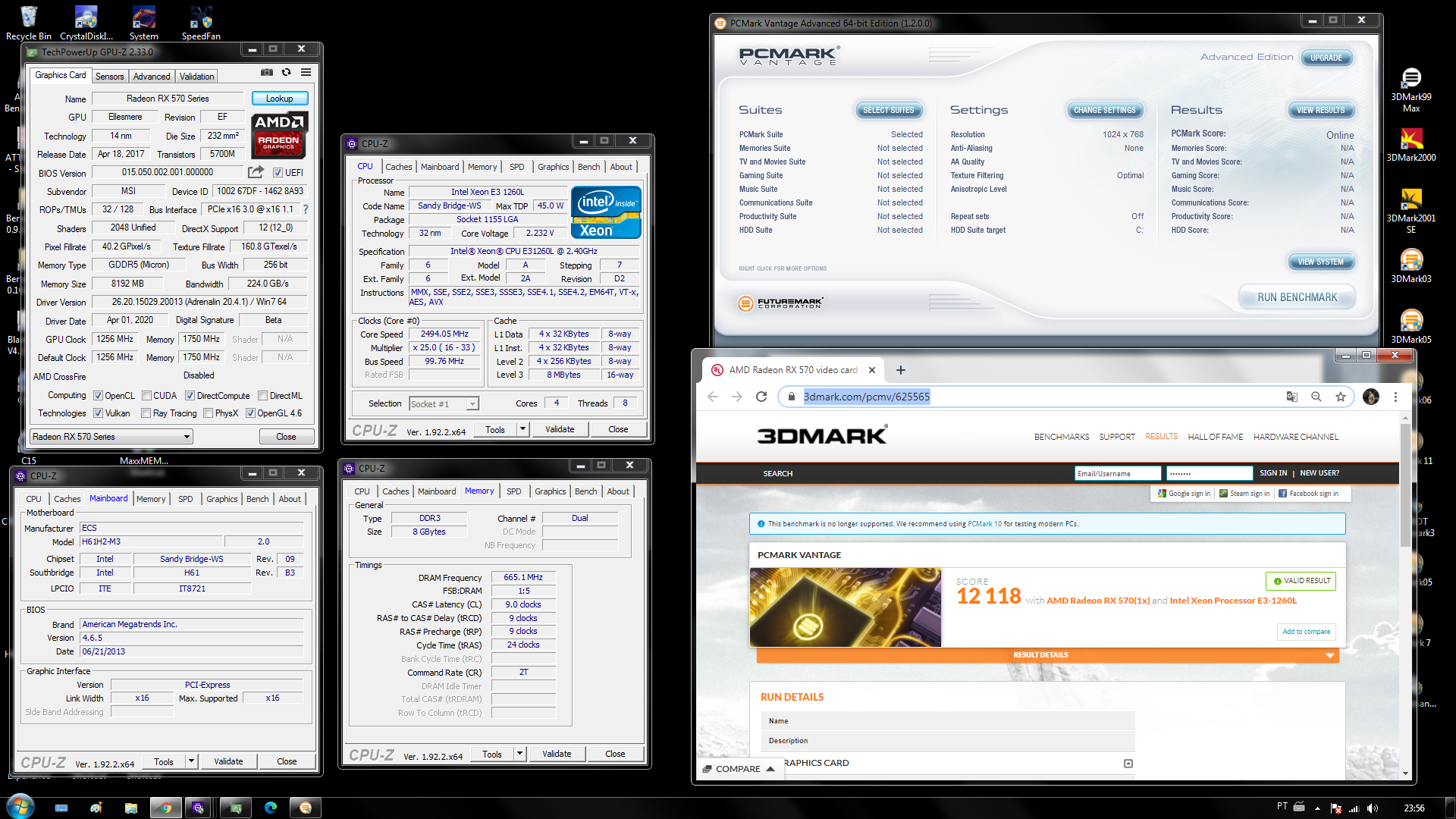Open the 3DMark2001 SE desktop icon
Image resolution: width=1456 pixels, height=819 pixels.
(1411, 211)
